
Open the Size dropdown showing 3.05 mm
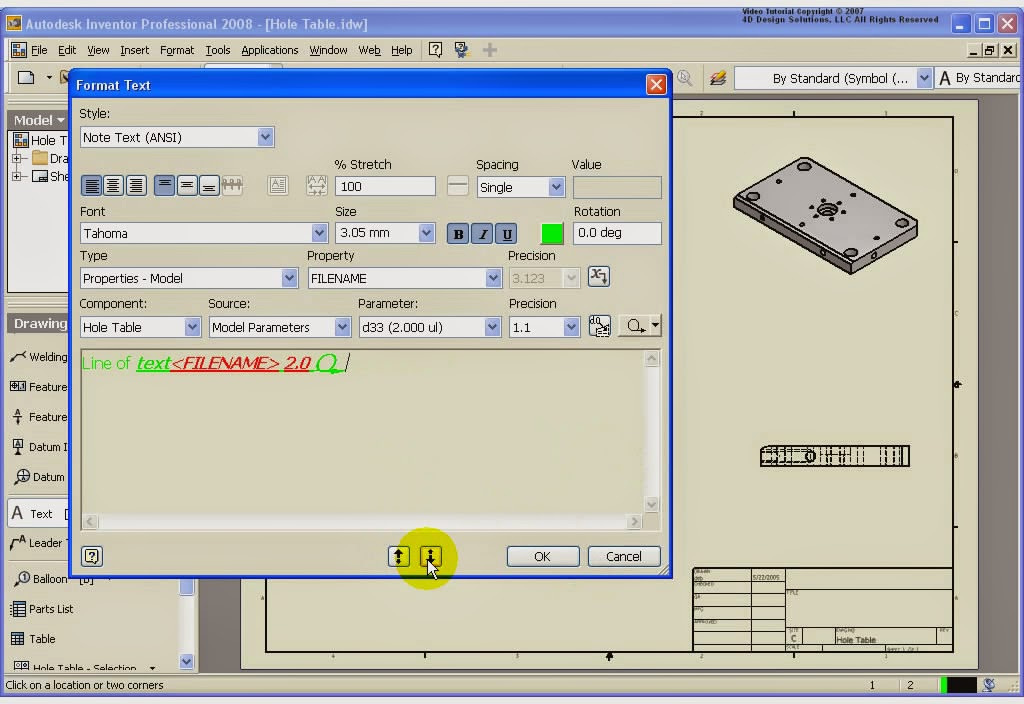[x=426, y=233]
